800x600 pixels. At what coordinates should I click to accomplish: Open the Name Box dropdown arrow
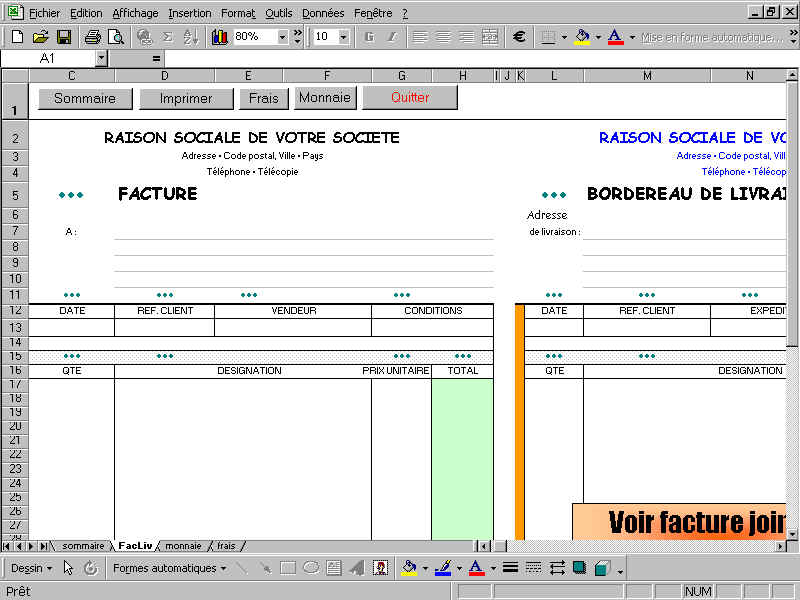click(101, 59)
